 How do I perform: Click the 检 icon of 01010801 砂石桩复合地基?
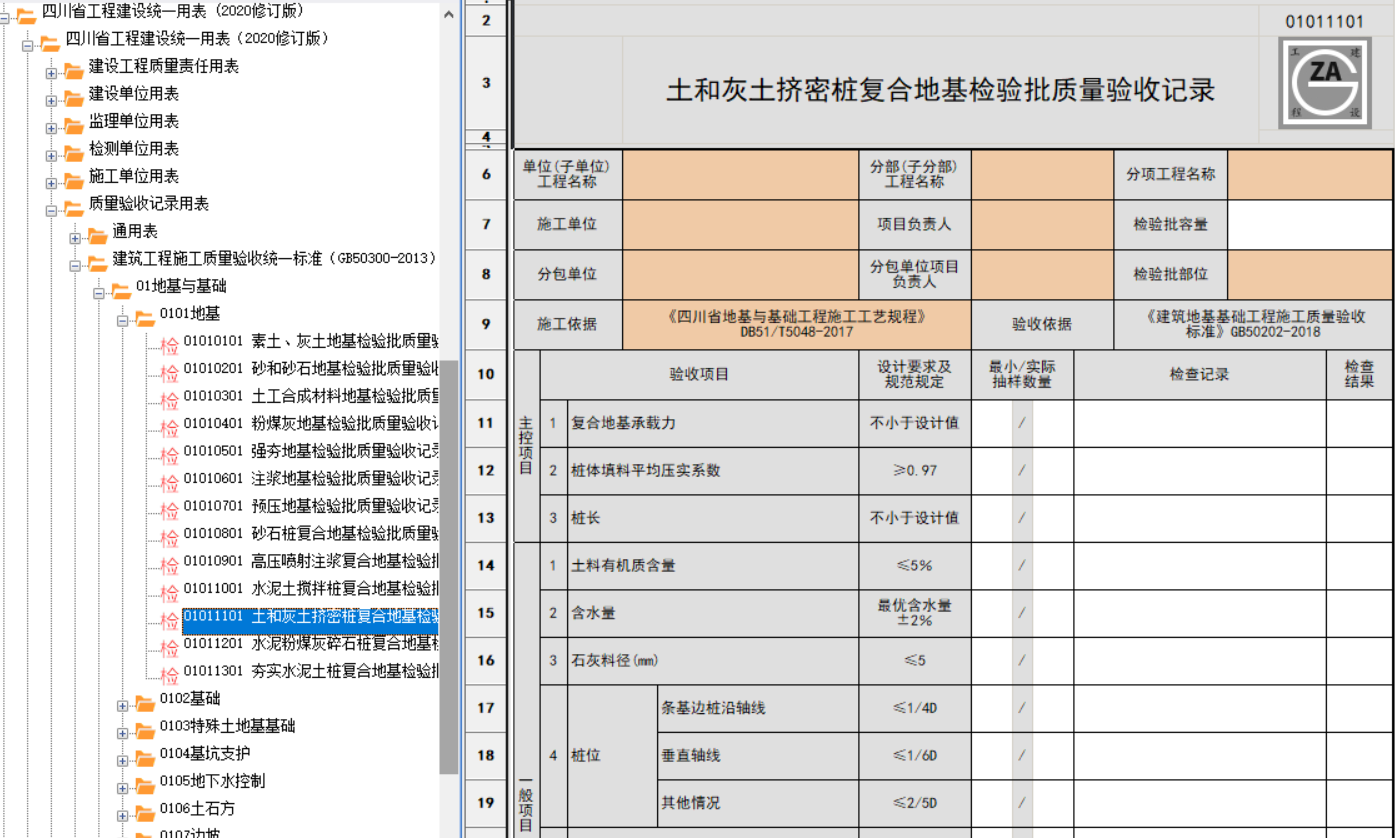point(169,537)
